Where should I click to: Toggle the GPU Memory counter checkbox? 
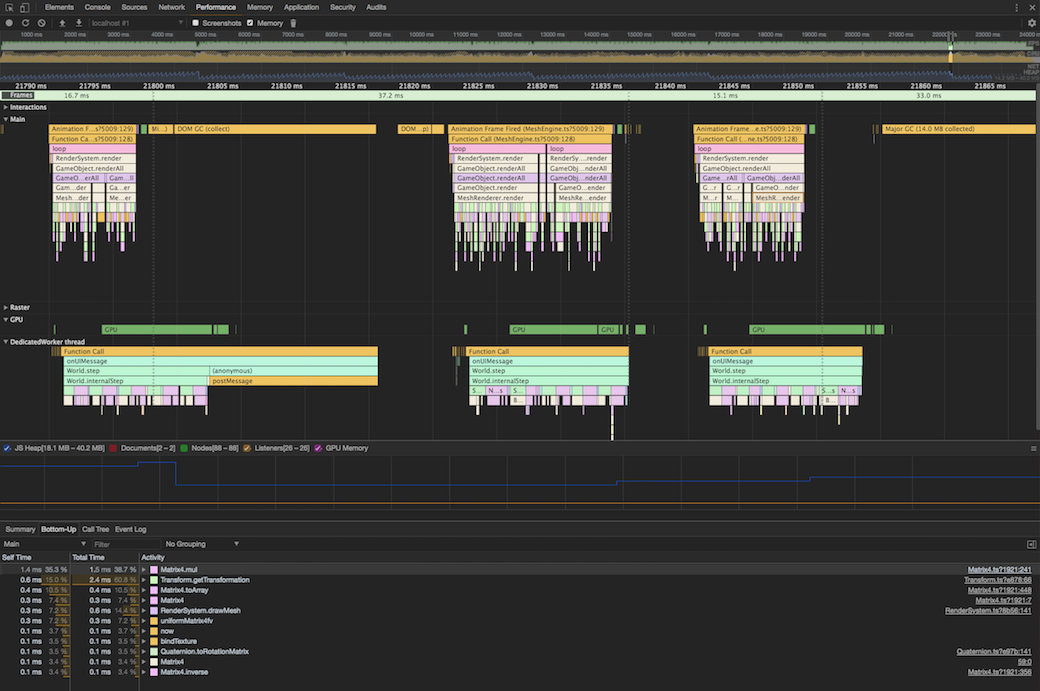(x=318, y=448)
